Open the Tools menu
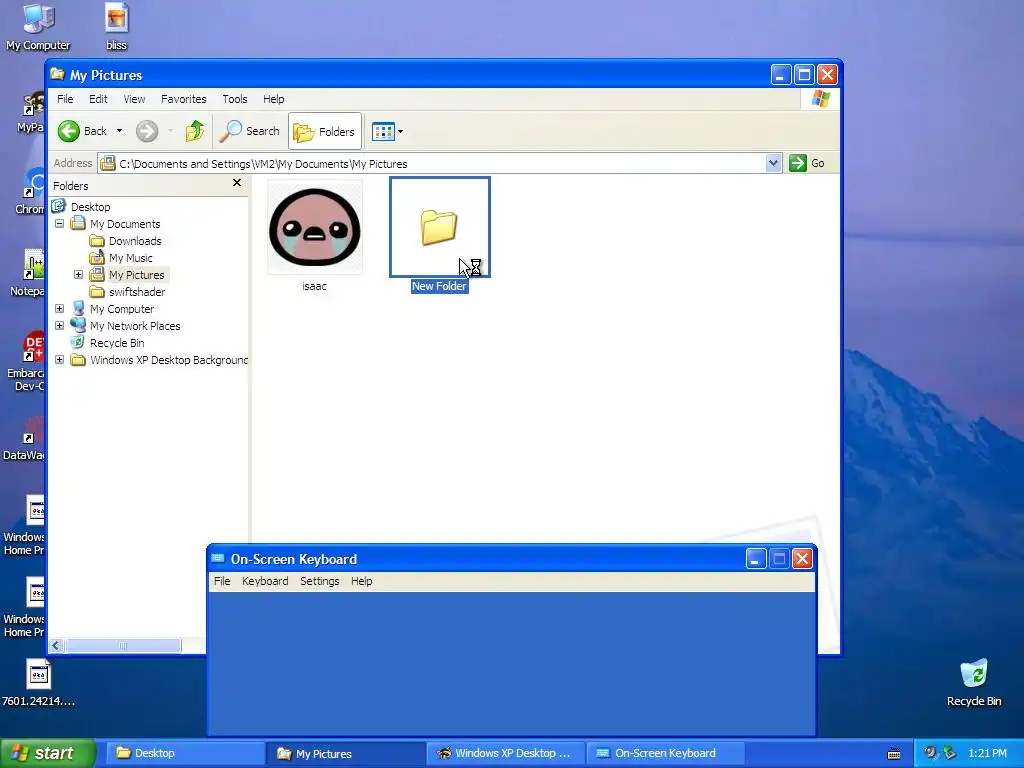 click(234, 99)
